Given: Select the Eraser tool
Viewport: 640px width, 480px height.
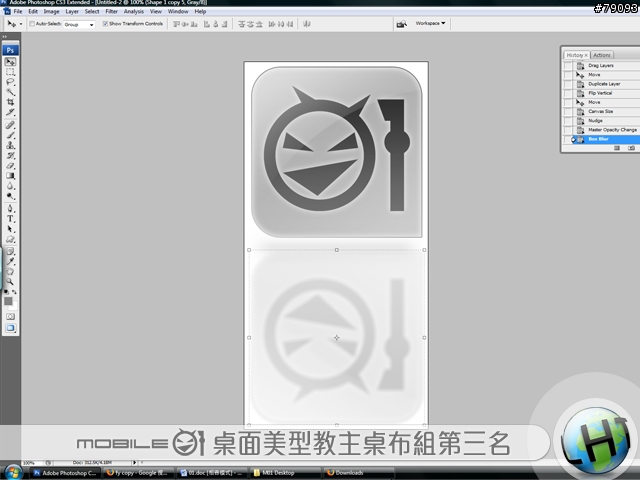Looking at the screenshot, I should coord(10,166).
